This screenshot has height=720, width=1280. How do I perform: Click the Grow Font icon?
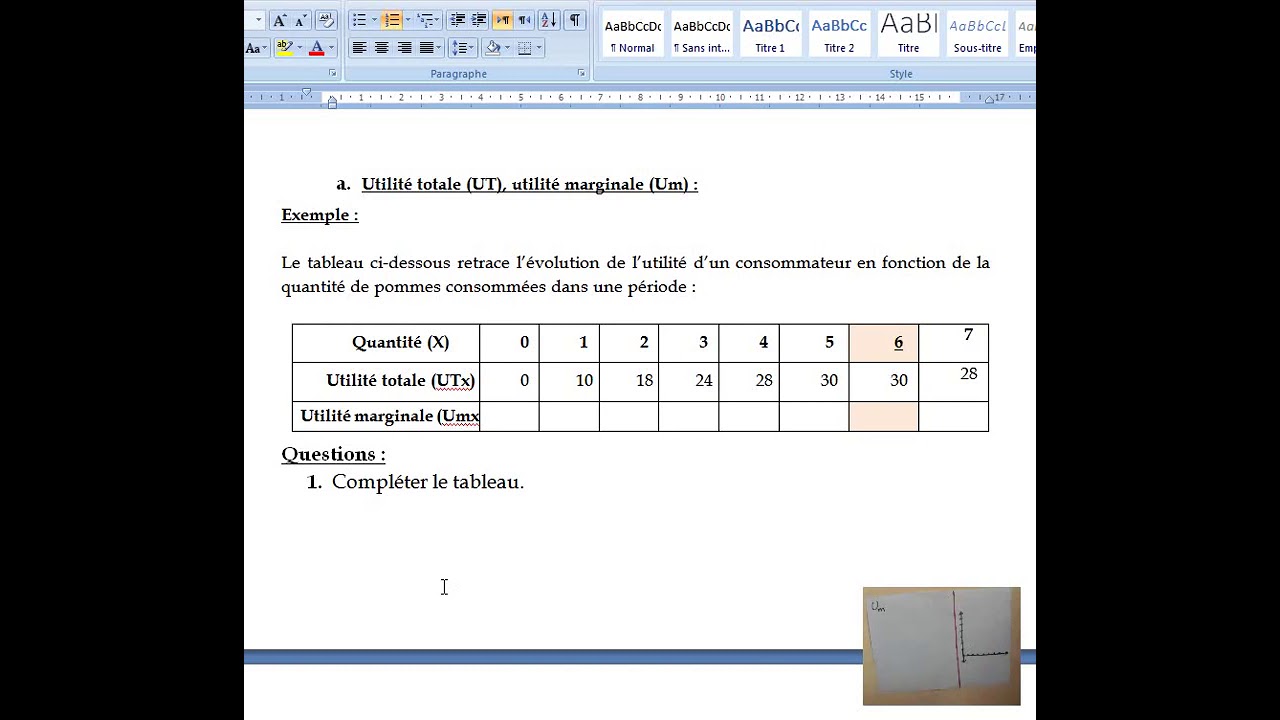(279, 20)
